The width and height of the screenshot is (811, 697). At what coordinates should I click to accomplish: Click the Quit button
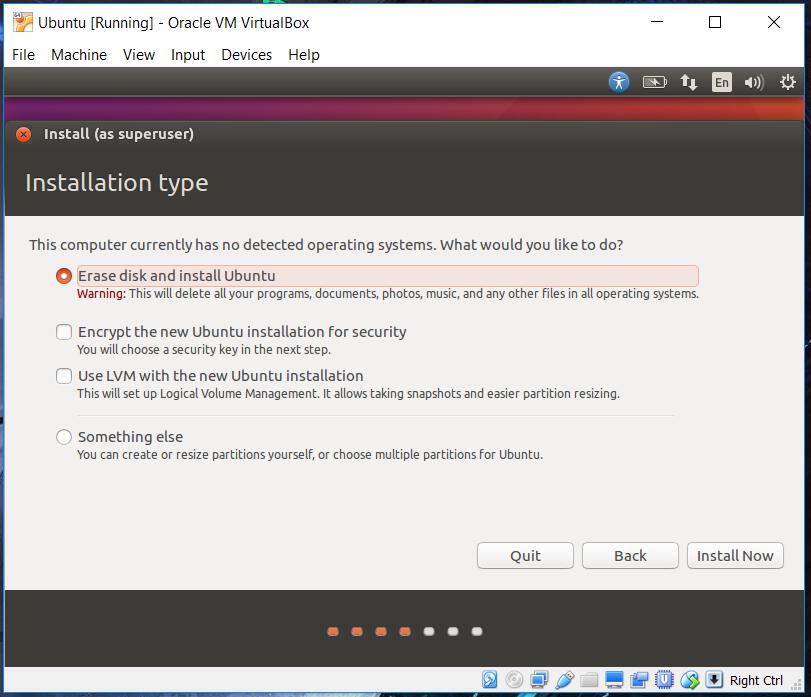tap(525, 555)
